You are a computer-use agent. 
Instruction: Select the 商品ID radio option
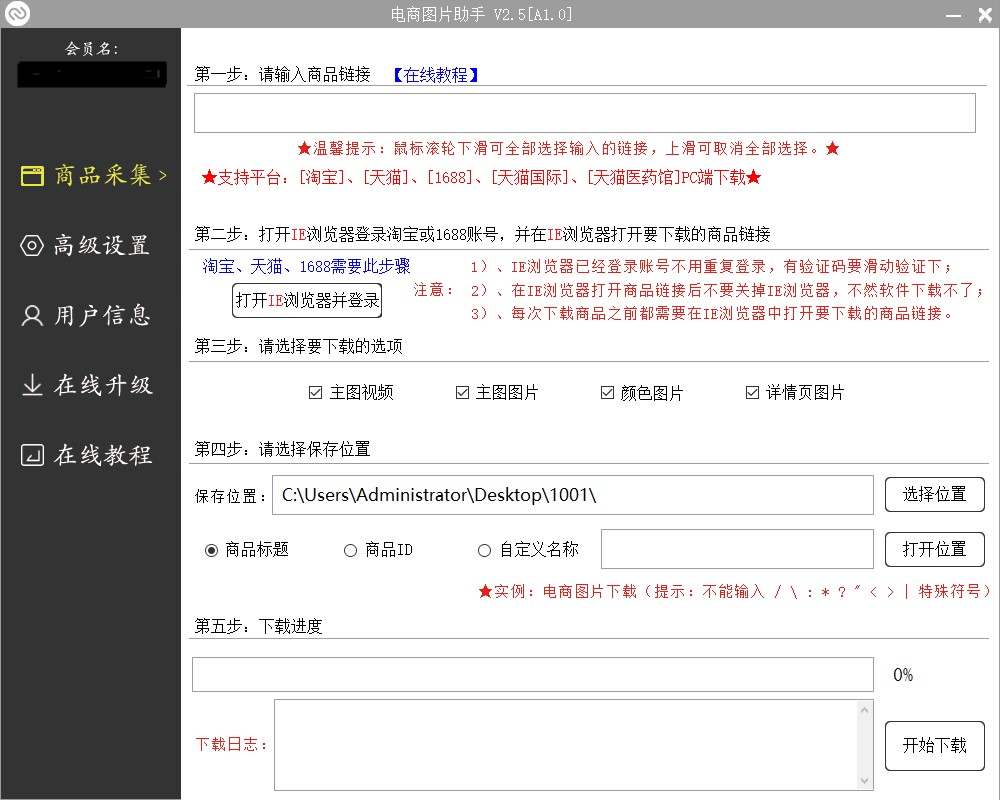pos(350,550)
